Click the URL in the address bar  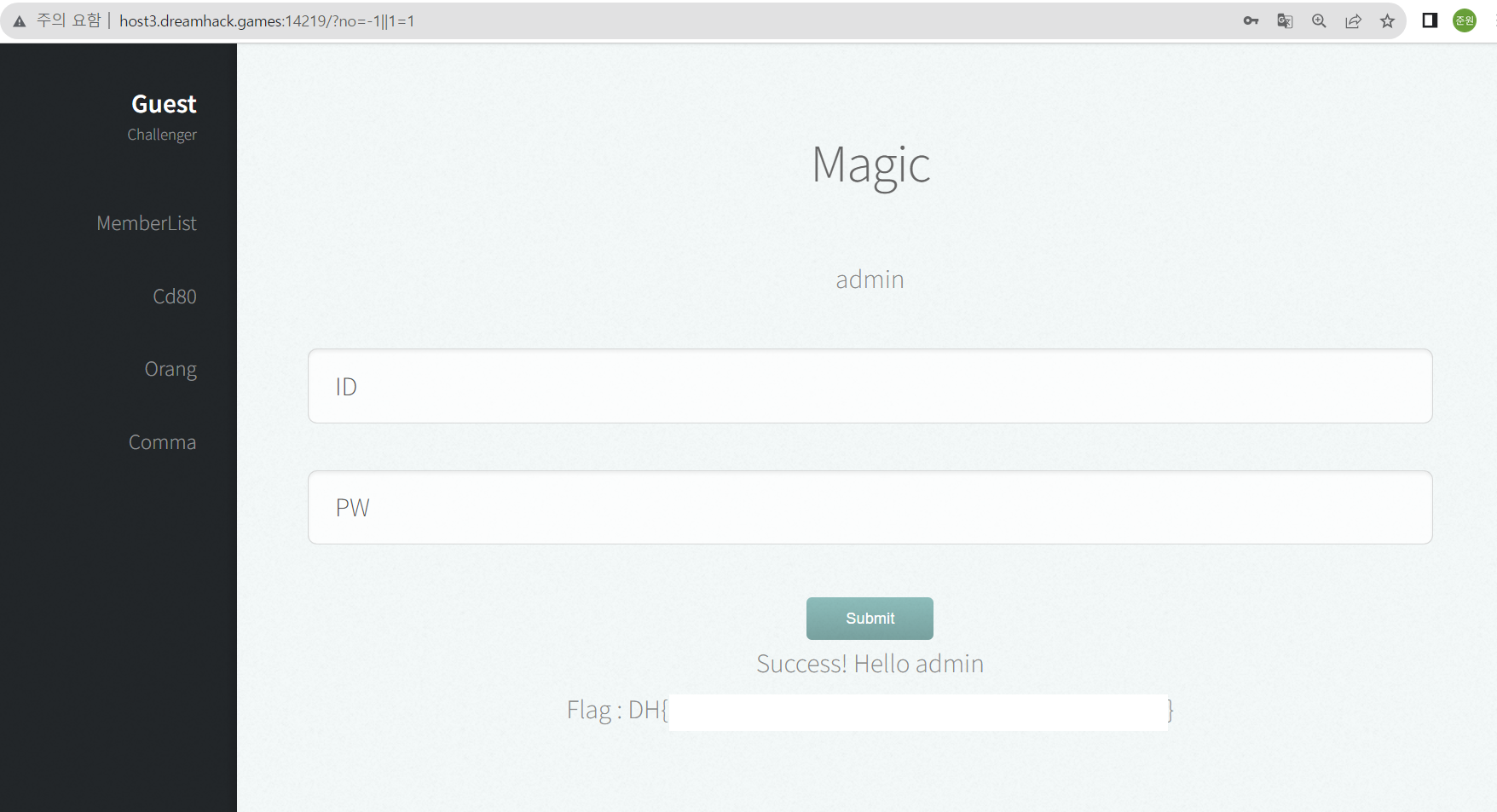tap(267, 21)
